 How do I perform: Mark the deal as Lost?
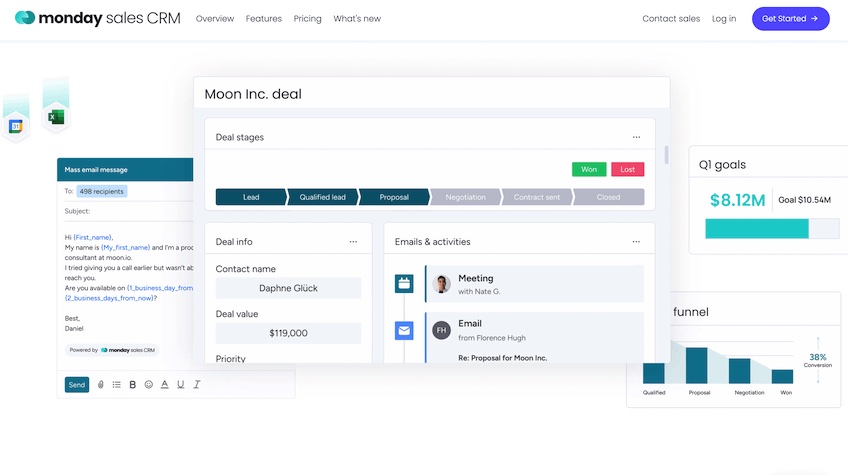[627, 169]
